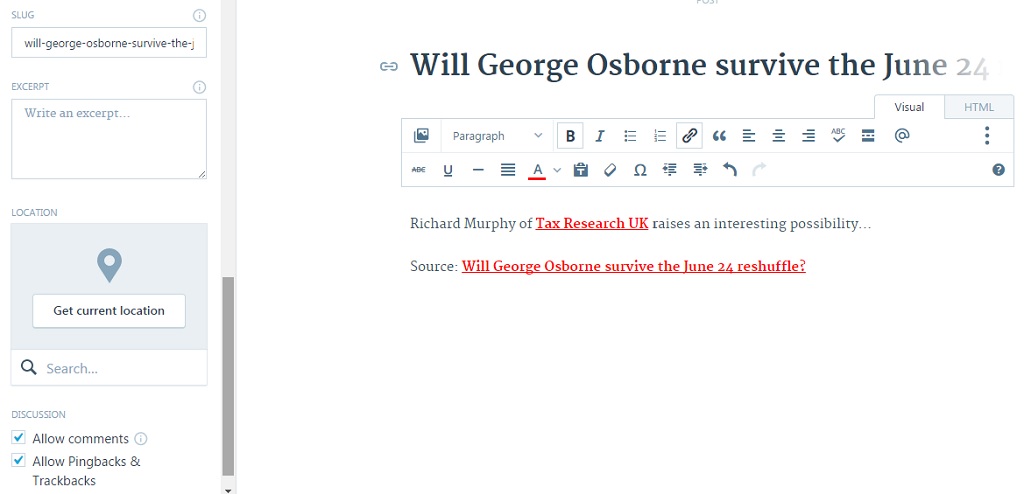This screenshot has height=494, width=1024.
Task: Click the Allow comments info icon
Action: coord(140,438)
